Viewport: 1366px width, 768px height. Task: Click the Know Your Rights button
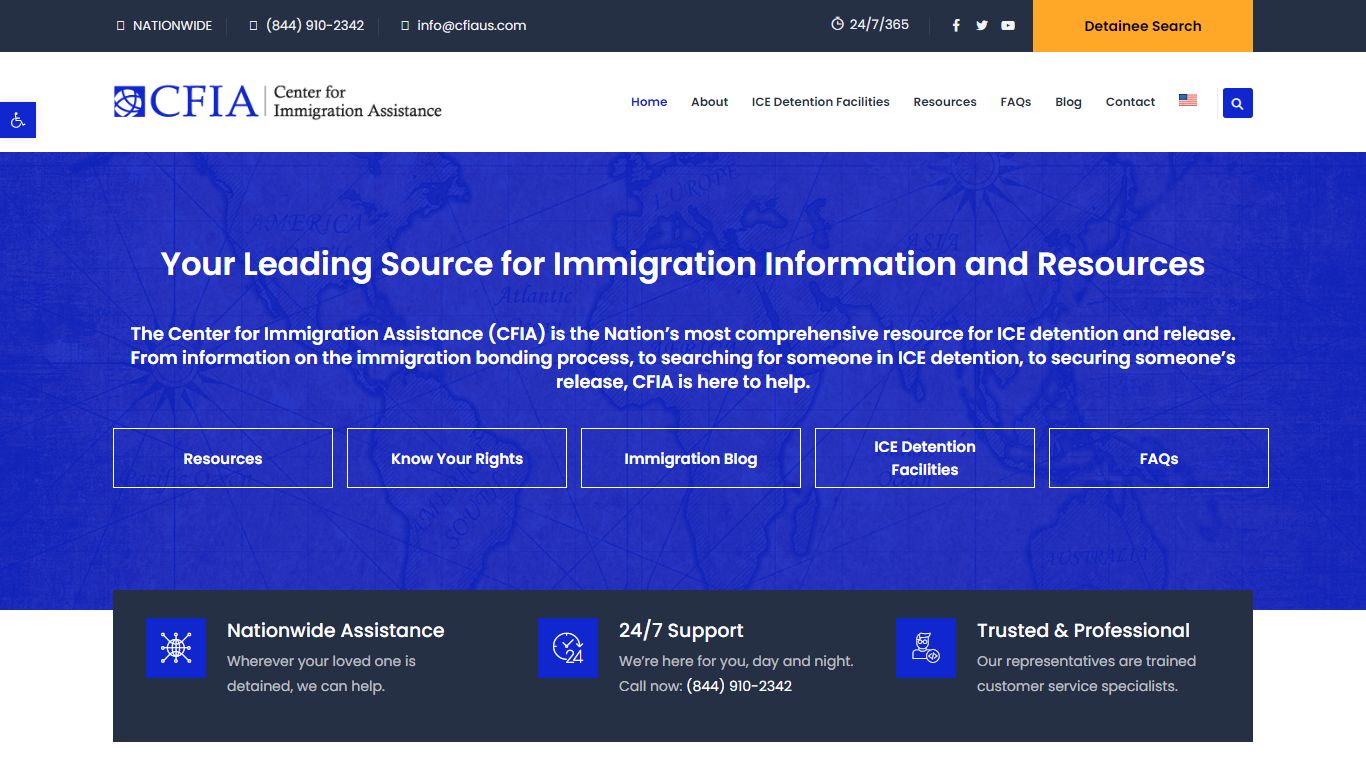pos(457,458)
